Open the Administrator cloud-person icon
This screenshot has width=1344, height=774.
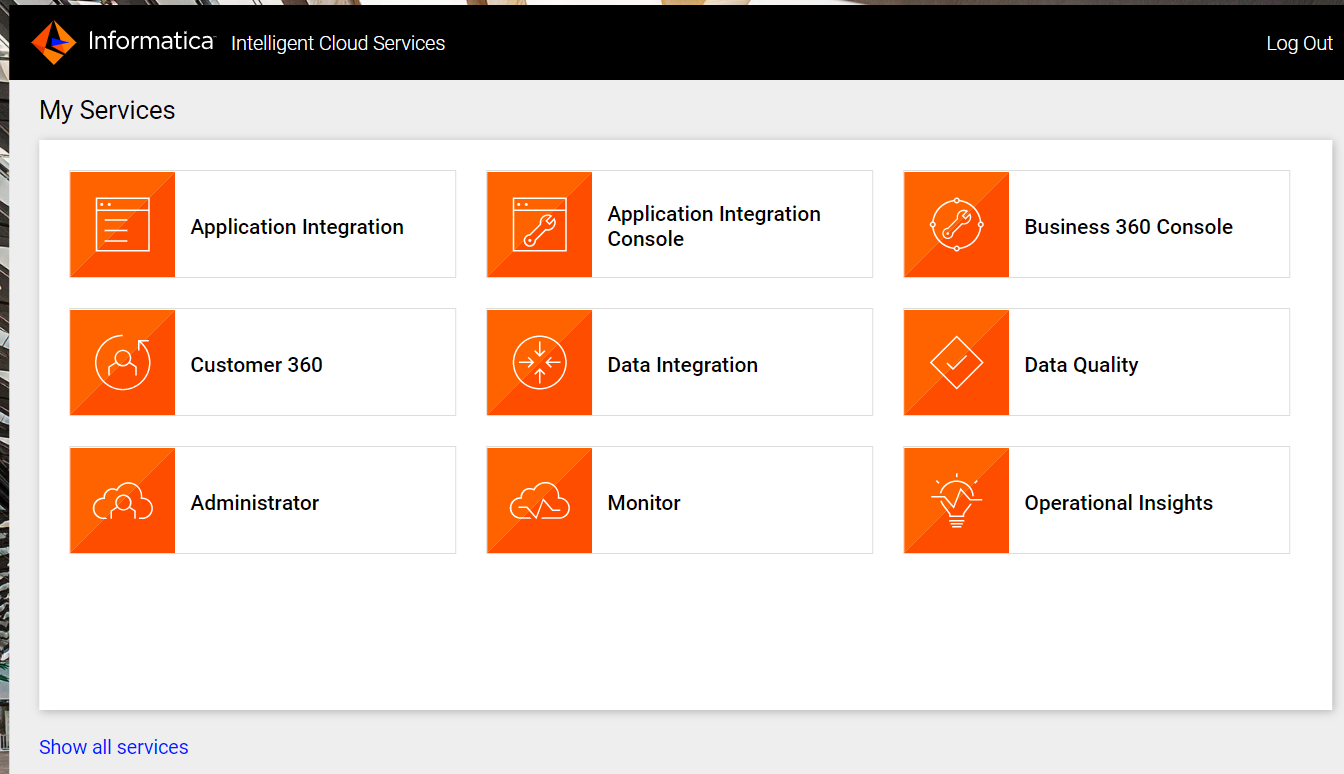pos(123,500)
